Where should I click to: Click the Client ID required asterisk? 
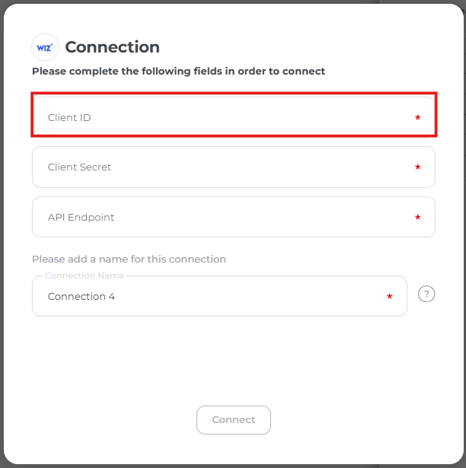[418, 117]
